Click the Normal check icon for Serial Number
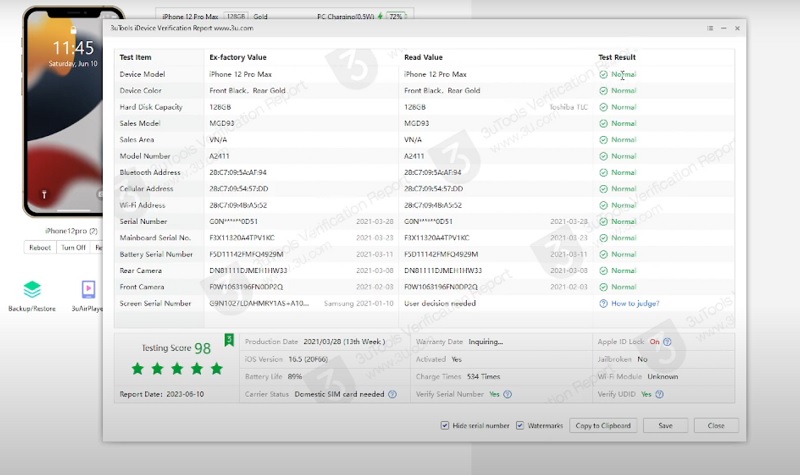The height and width of the screenshot is (475, 800). (x=604, y=221)
